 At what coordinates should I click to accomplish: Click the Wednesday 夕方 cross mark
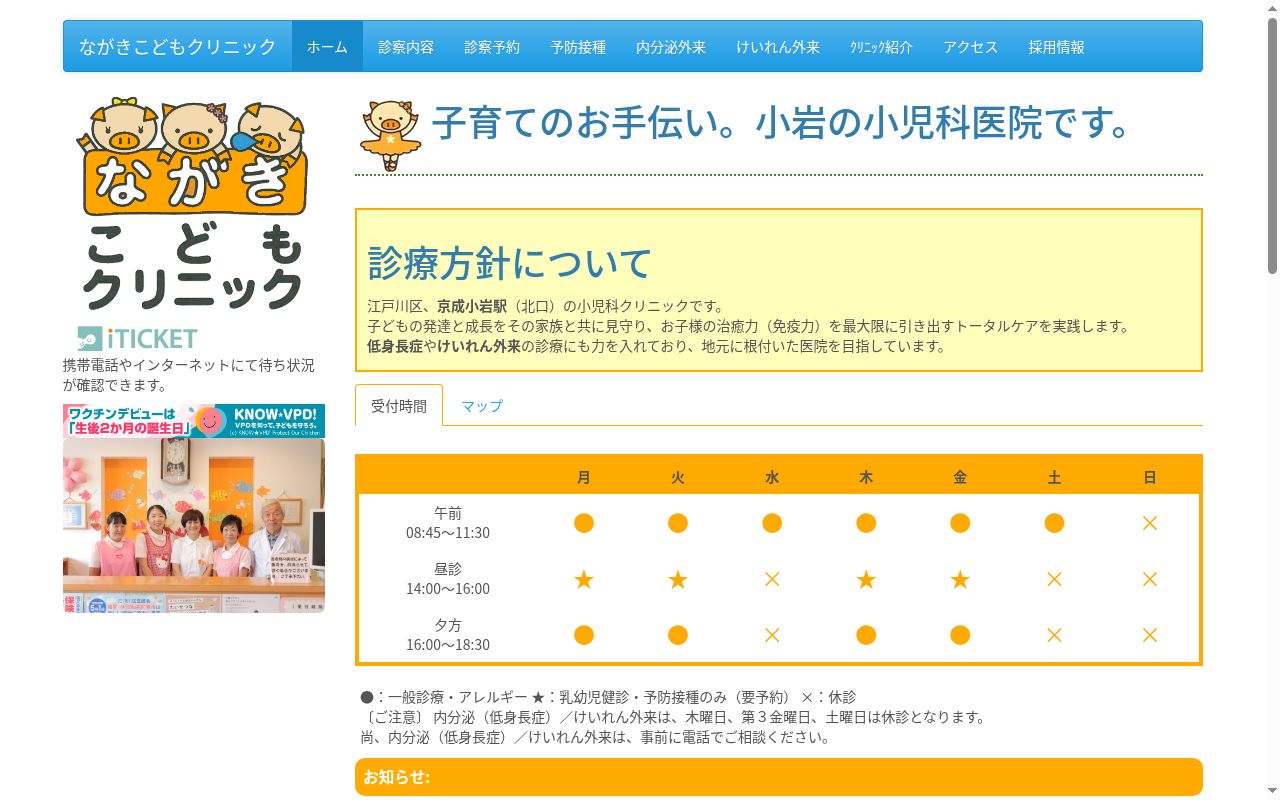pos(772,635)
